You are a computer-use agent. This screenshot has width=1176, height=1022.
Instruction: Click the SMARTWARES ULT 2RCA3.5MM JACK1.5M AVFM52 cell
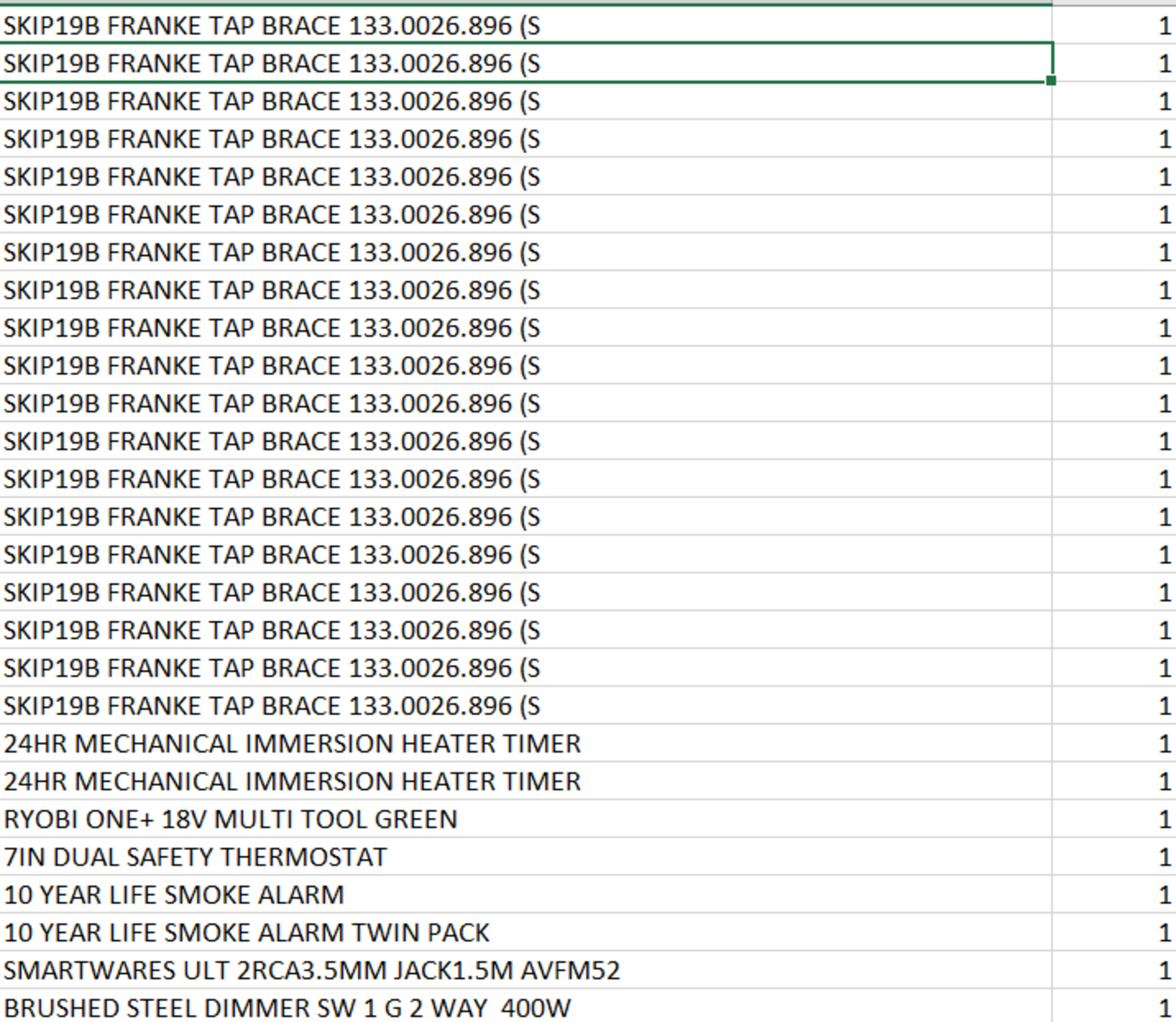pos(526,970)
